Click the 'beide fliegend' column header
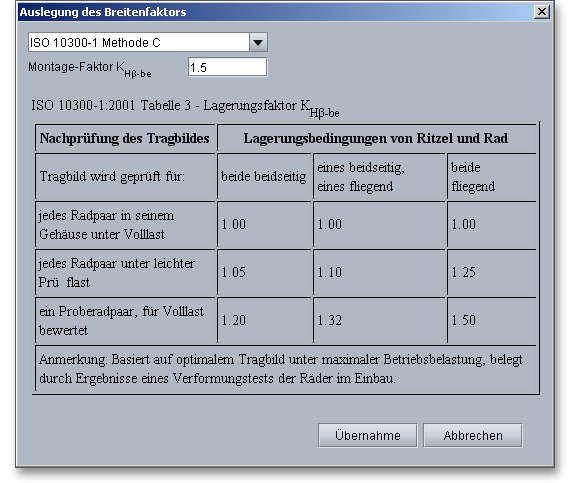 coord(491,177)
